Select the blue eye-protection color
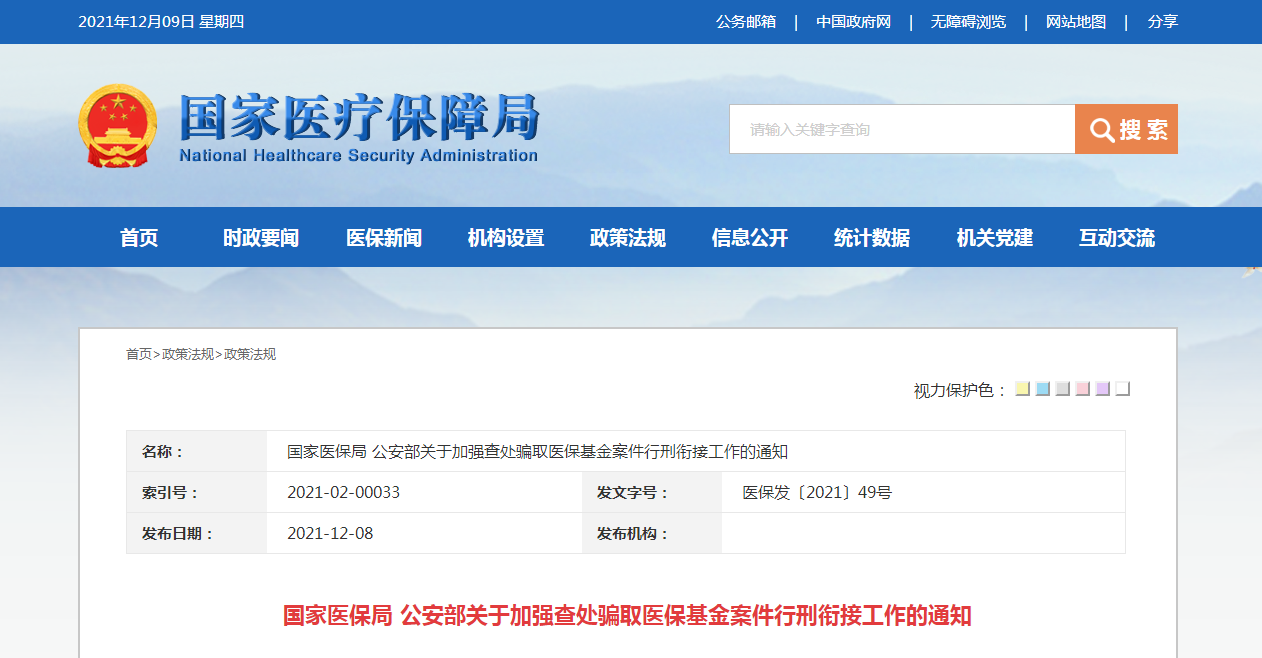Viewport: 1262px width, 658px height. pos(1043,389)
